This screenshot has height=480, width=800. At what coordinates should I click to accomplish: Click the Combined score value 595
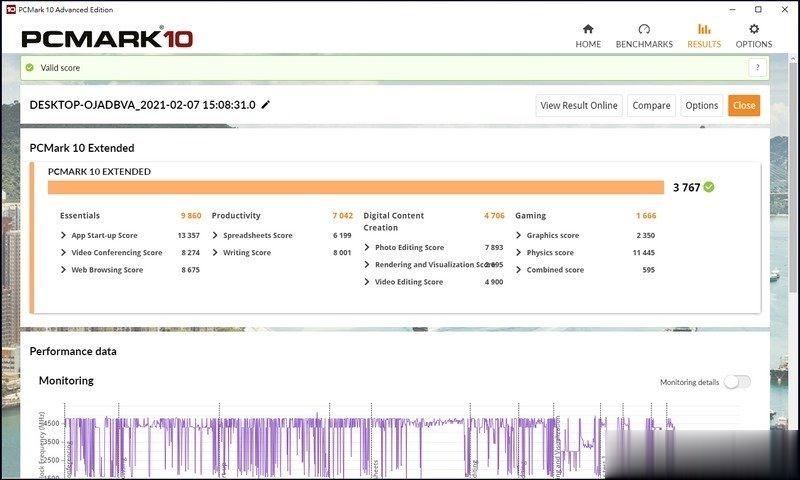point(648,269)
